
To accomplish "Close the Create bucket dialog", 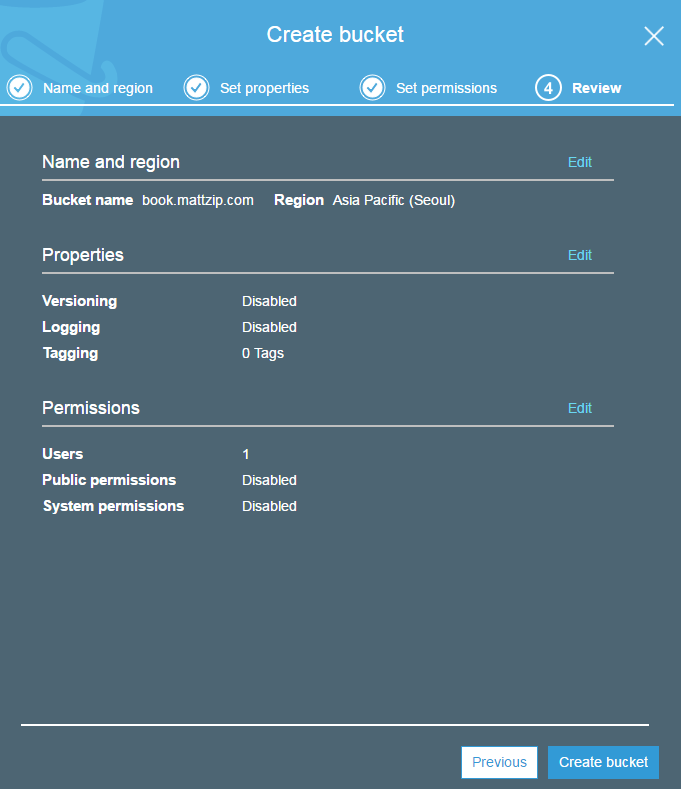I will [654, 36].
